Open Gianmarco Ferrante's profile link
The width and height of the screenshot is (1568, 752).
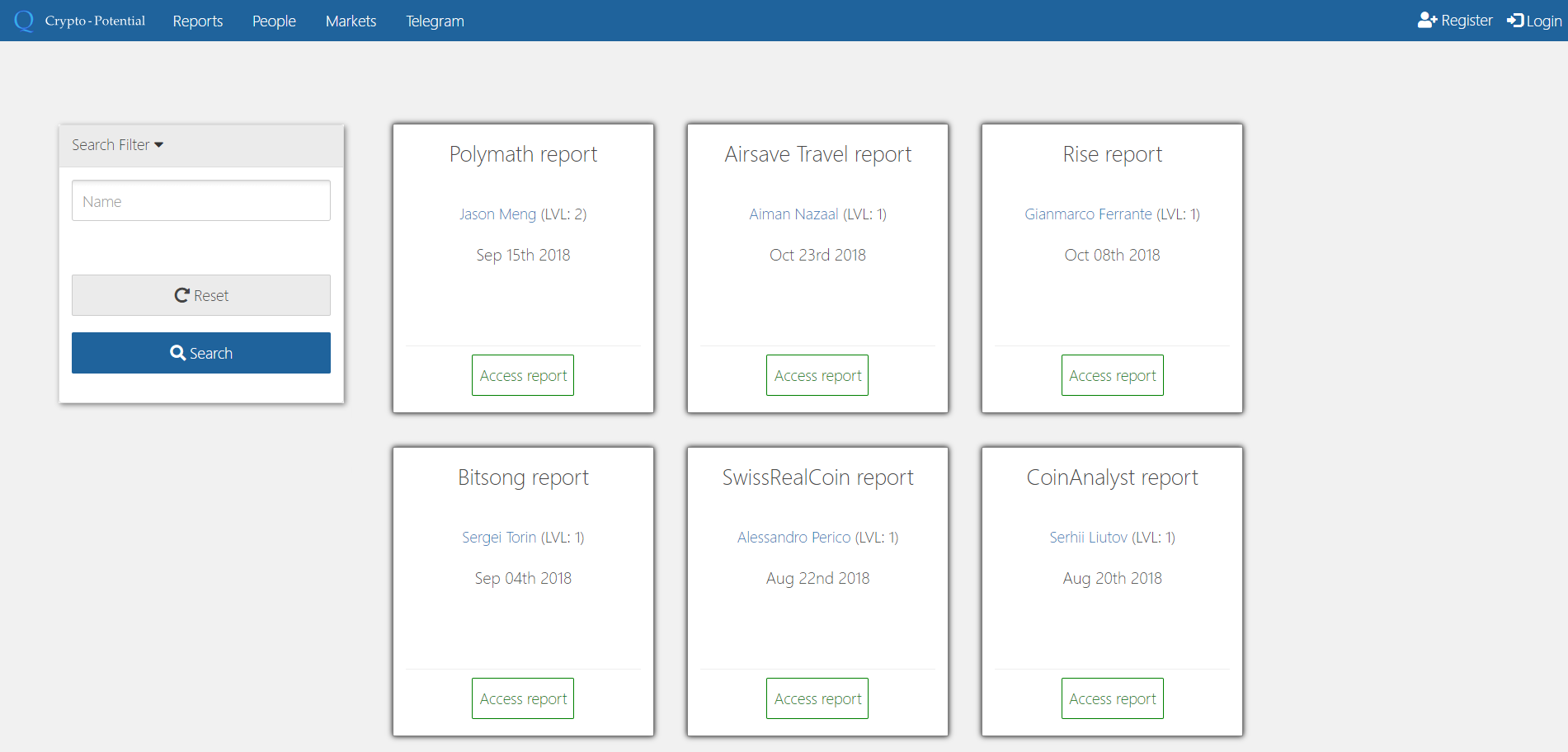tap(1088, 214)
